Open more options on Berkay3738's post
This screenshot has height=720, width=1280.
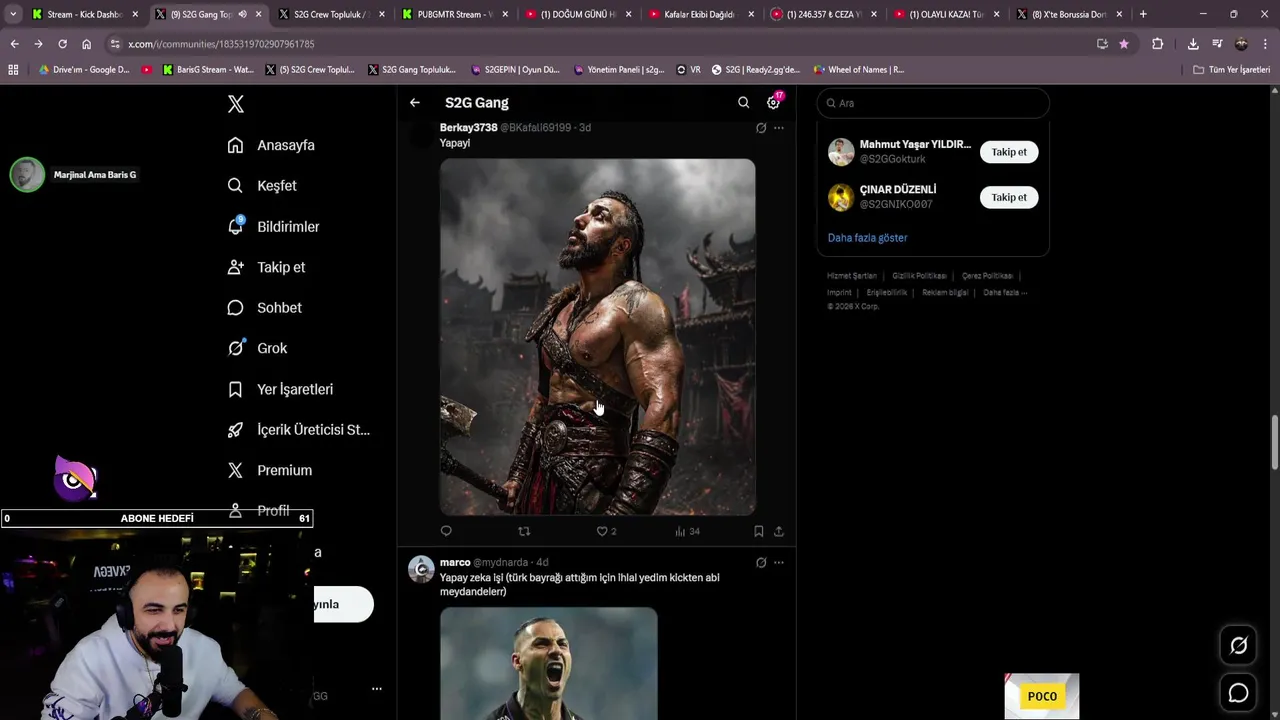(779, 128)
